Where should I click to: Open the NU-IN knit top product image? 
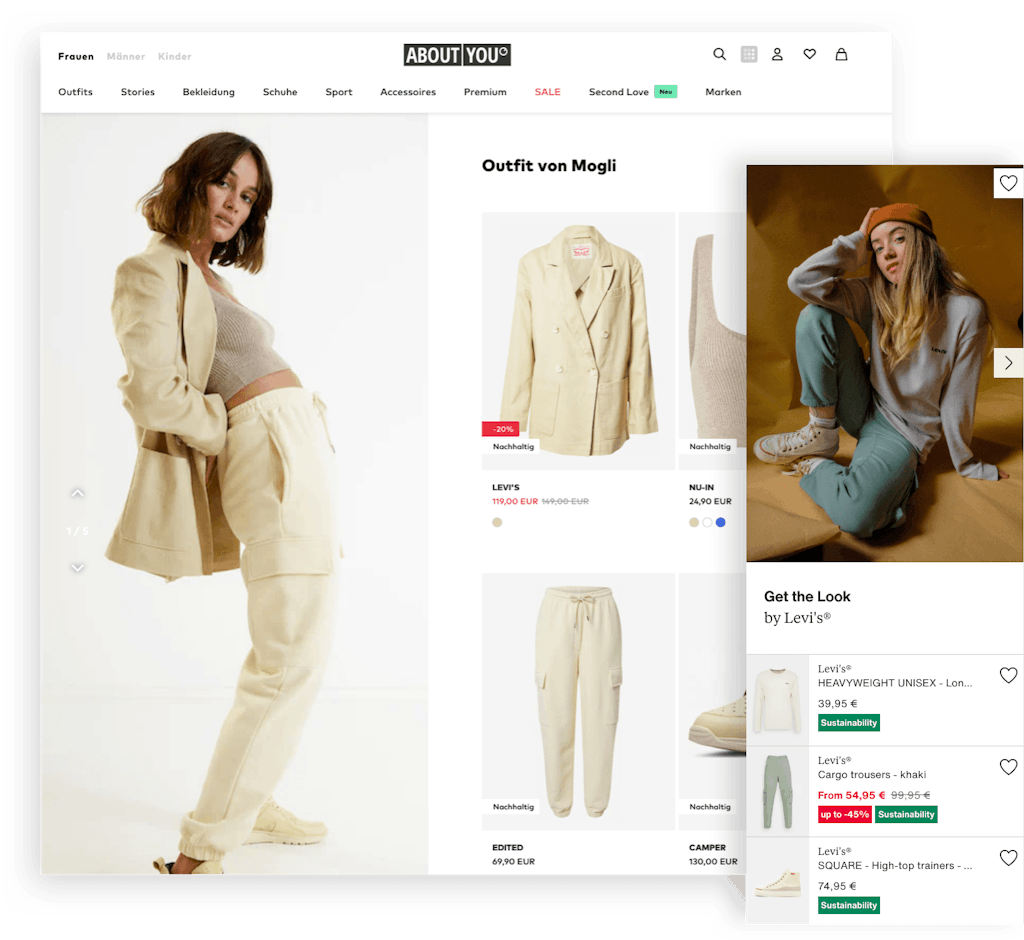[x=712, y=340]
